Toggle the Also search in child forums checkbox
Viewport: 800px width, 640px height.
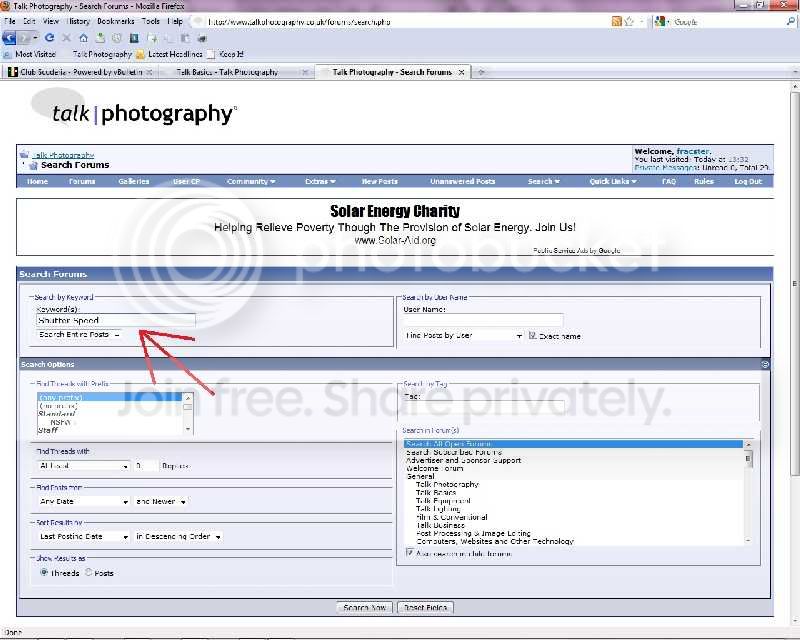point(410,552)
